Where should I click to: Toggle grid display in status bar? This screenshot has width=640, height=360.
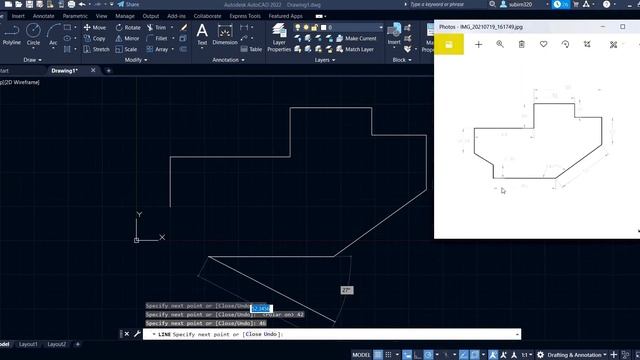(378, 355)
